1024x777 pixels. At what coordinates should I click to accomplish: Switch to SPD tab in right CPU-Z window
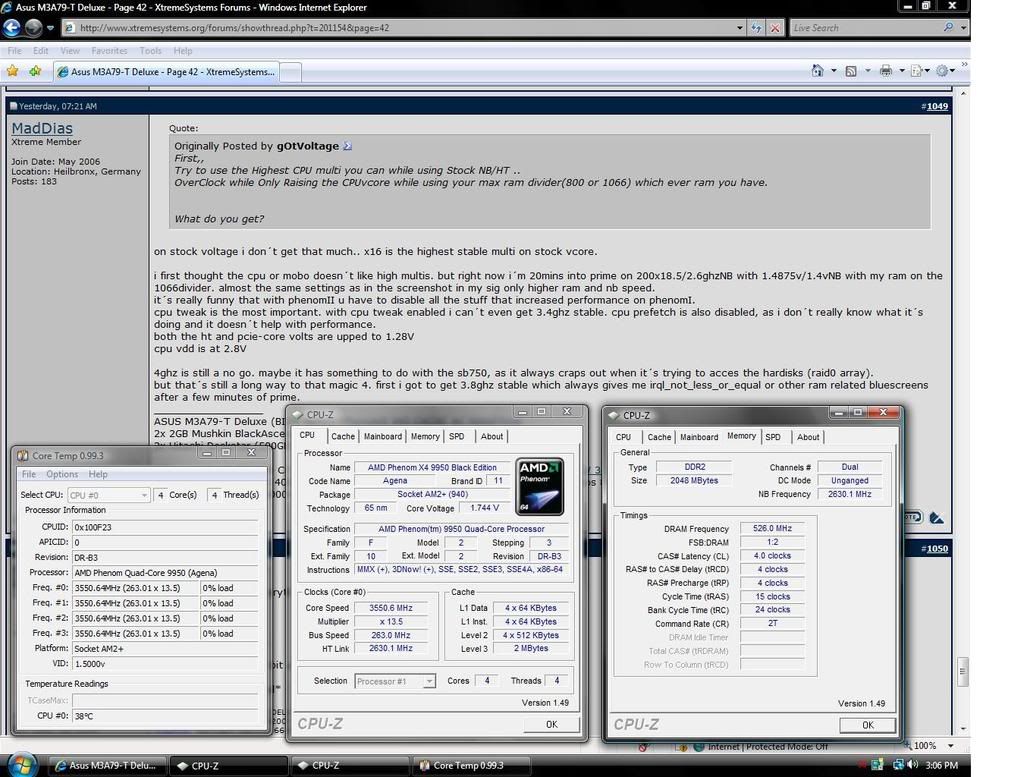773,437
